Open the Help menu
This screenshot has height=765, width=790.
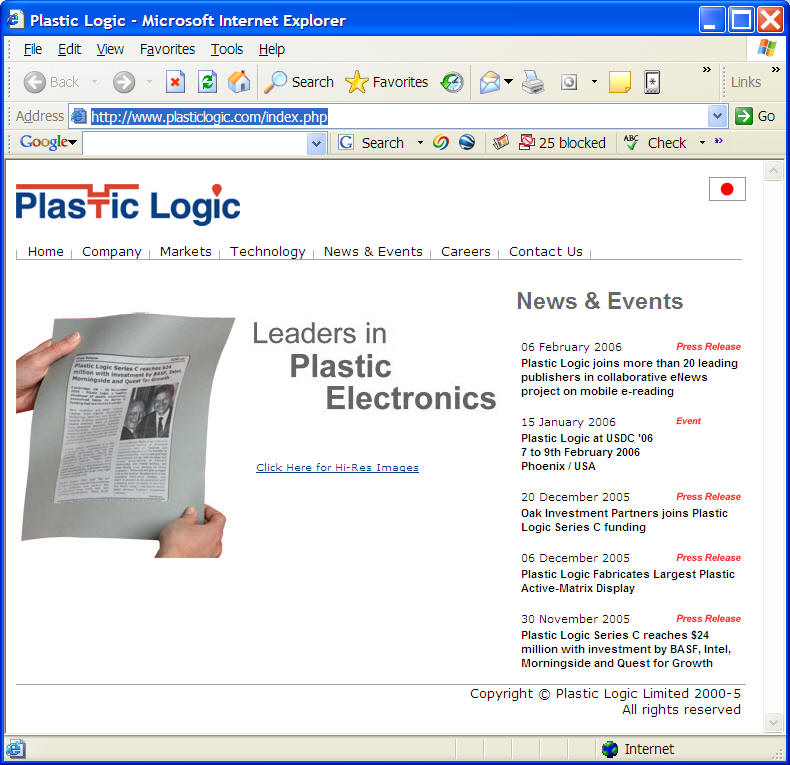coord(272,49)
